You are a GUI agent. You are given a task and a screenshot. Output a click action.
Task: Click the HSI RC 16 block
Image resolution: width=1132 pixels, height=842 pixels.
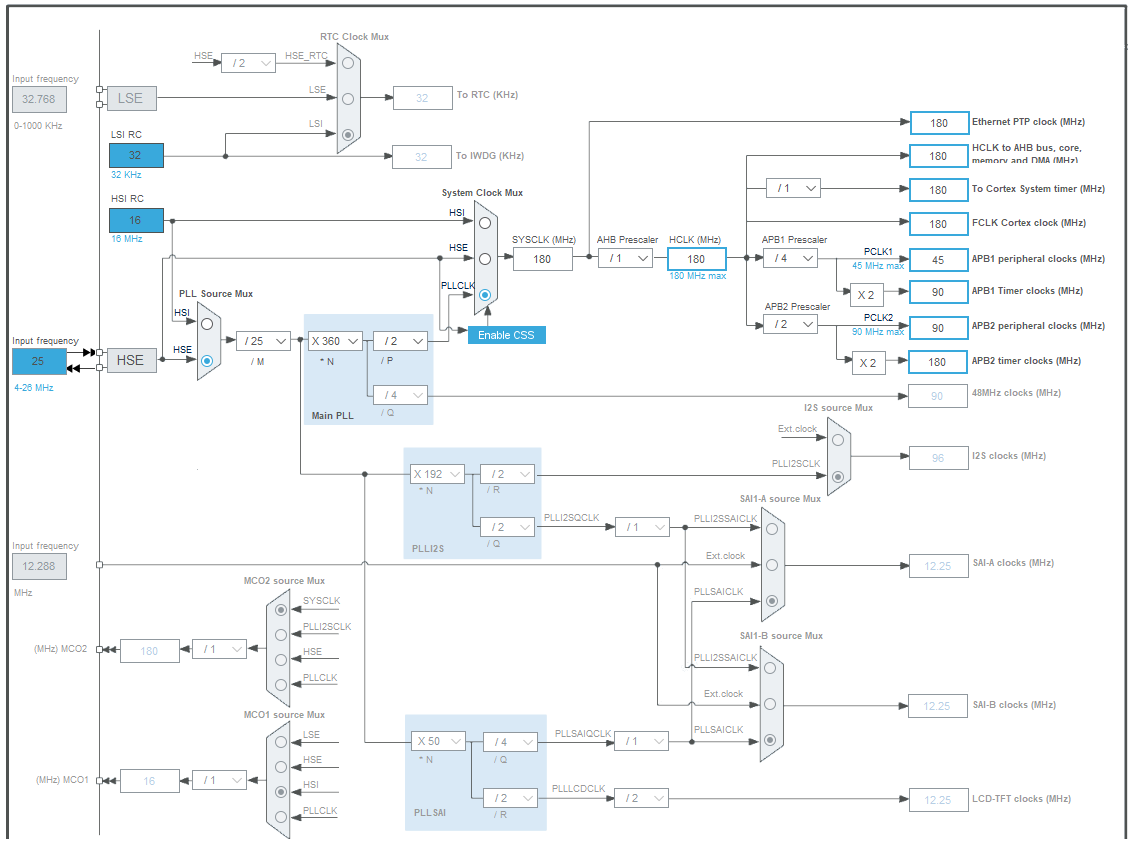pyautogui.click(x=136, y=220)
